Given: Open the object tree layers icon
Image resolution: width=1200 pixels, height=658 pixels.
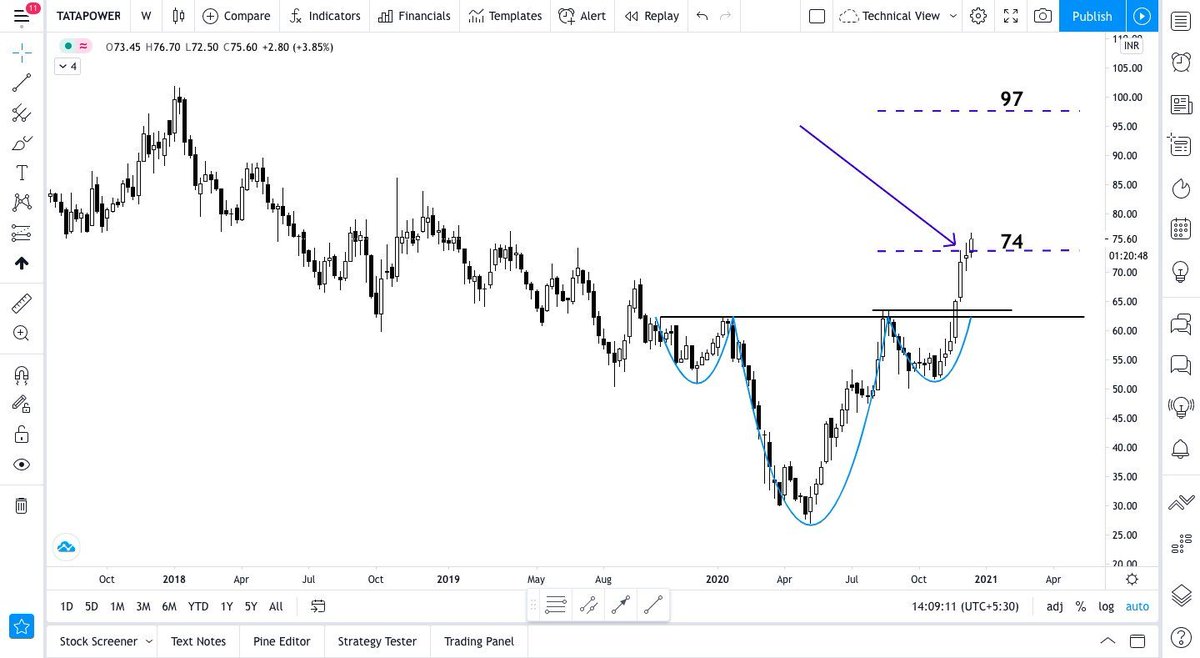Looking at the screenshot, I should point(1180,595).
